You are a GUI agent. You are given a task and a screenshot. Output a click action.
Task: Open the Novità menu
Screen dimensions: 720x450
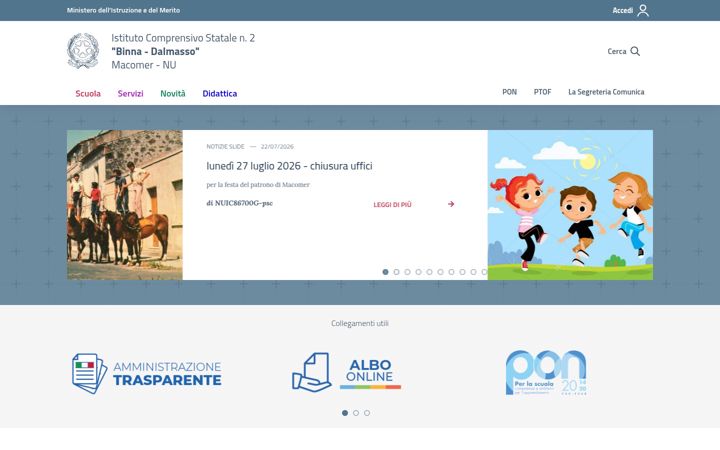[x=173, y=94]
